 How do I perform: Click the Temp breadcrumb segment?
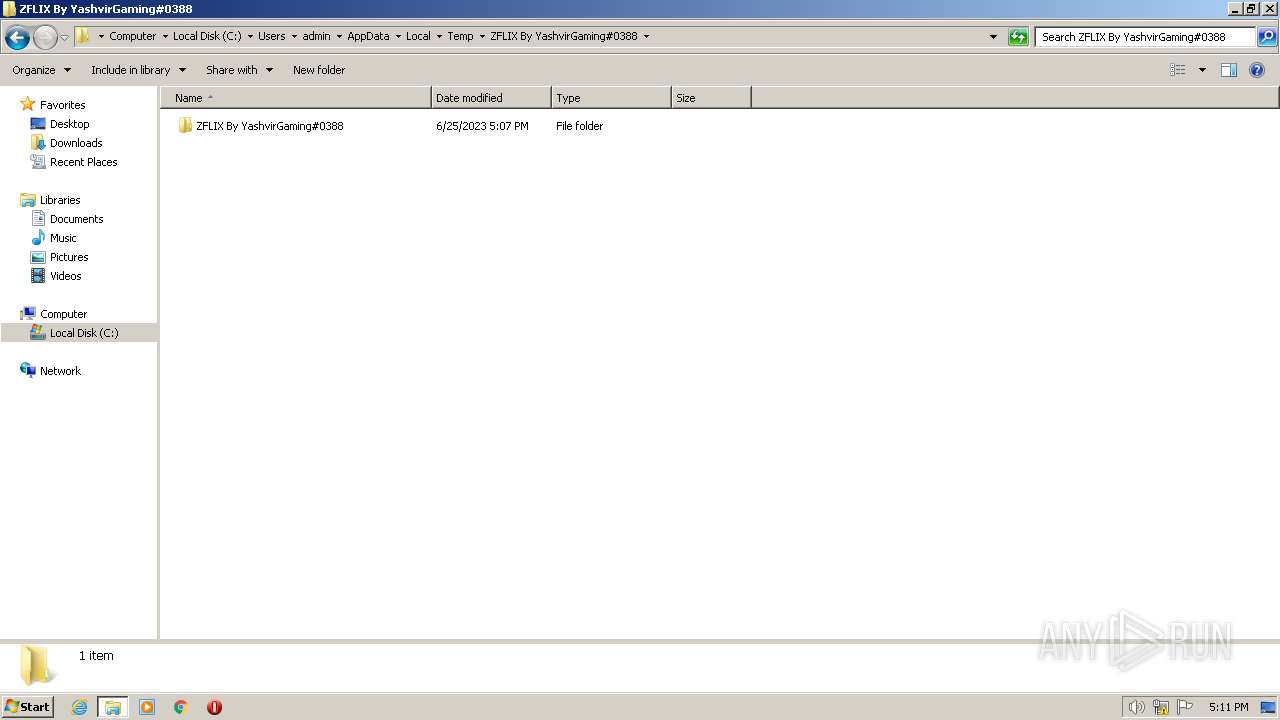click(x=460, y=36)
